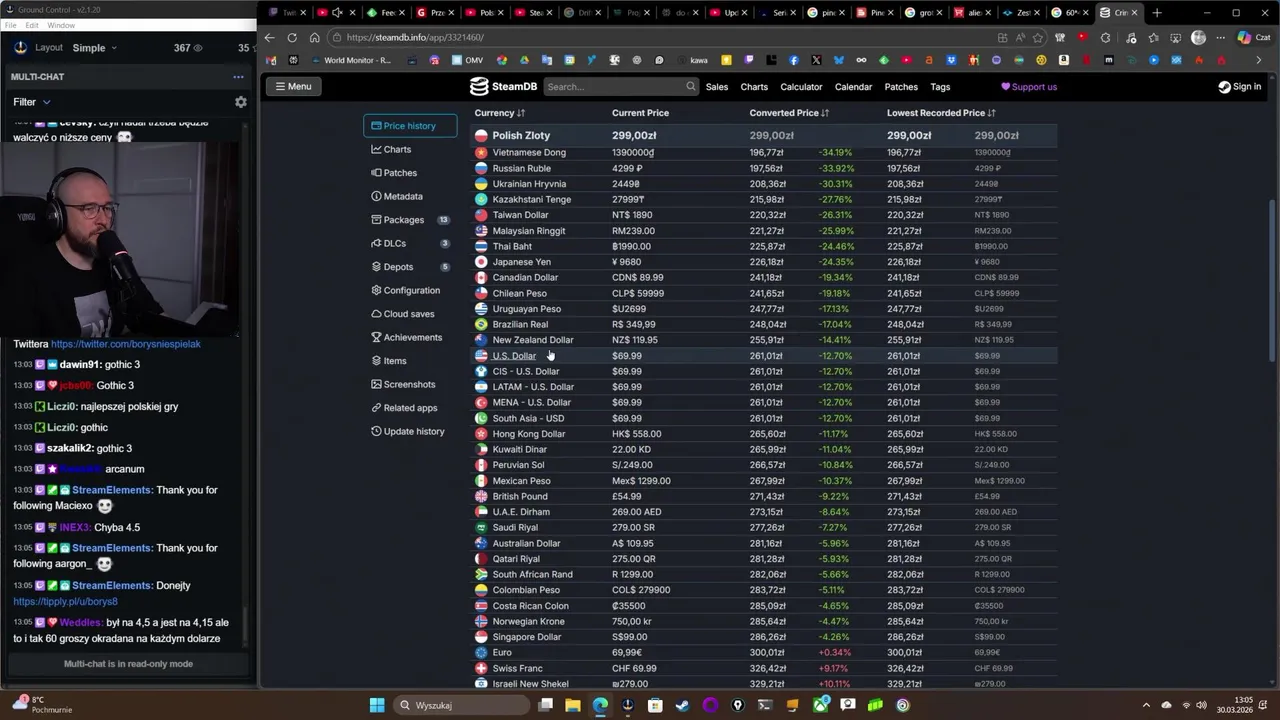This screenshot has width=1280, height=720.
Task: Reload the browser page
Action: pos(292,38)
